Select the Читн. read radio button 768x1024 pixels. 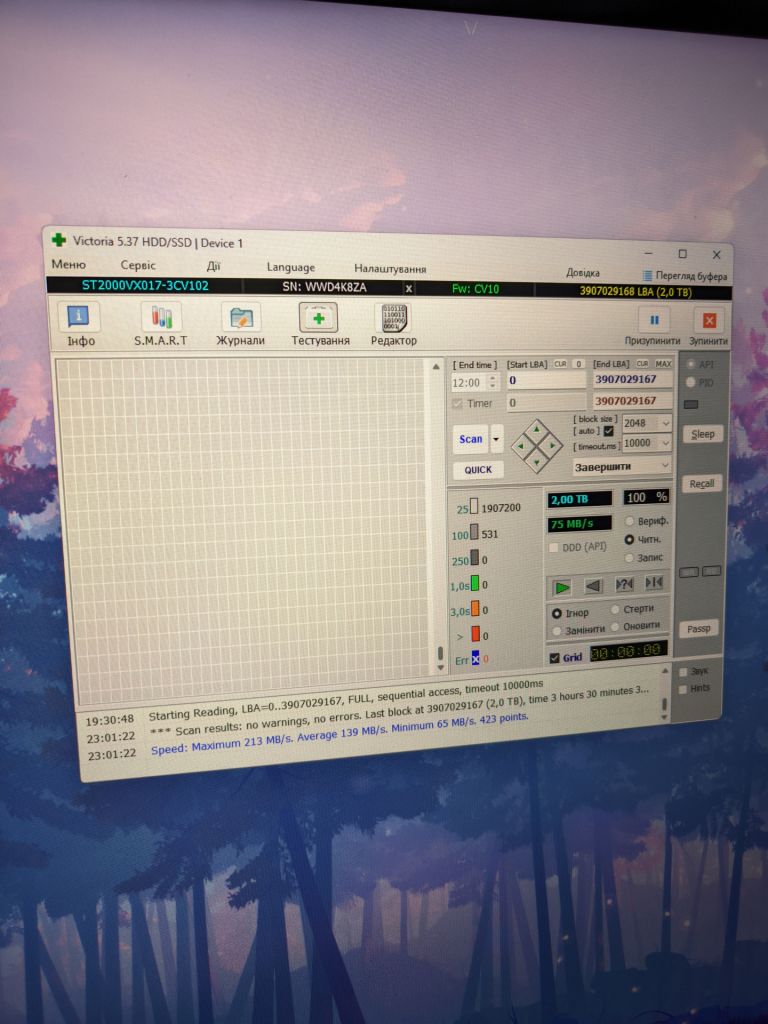pos(630,539)
